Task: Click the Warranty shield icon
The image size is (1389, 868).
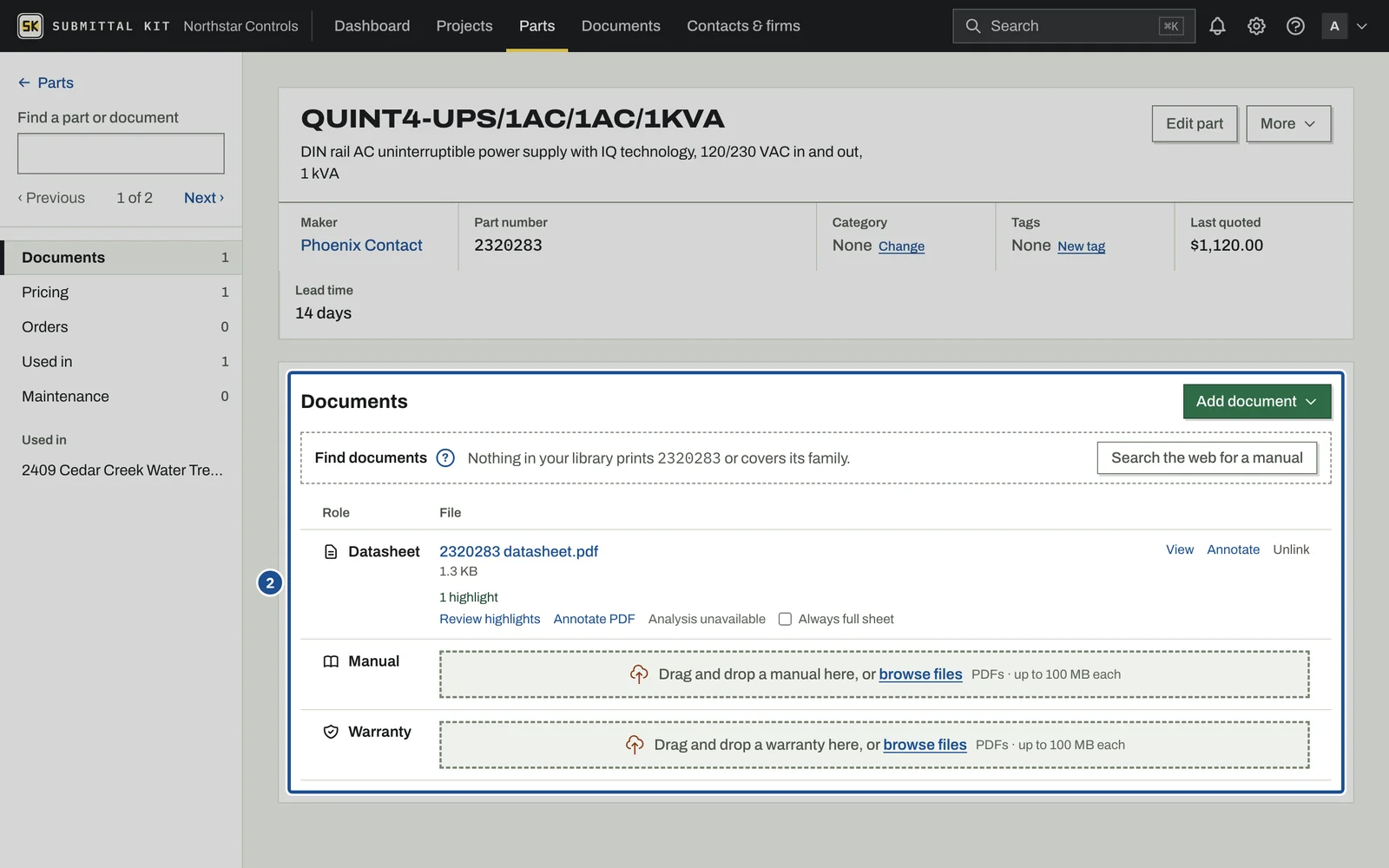Action: [331, 732]
